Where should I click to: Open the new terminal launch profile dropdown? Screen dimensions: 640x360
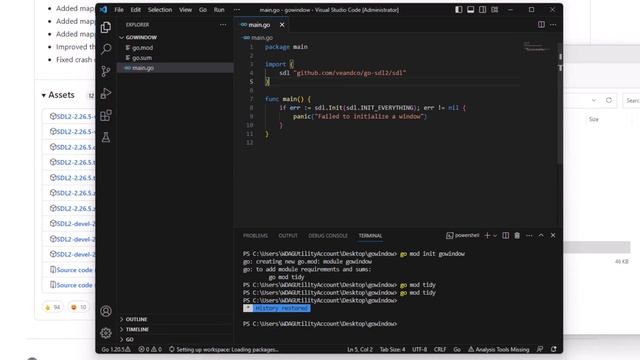pos(495,236)
